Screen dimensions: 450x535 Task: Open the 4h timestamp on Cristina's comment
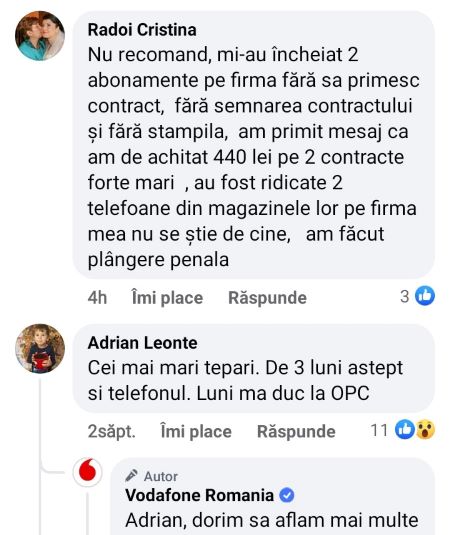tap(97, 298)
